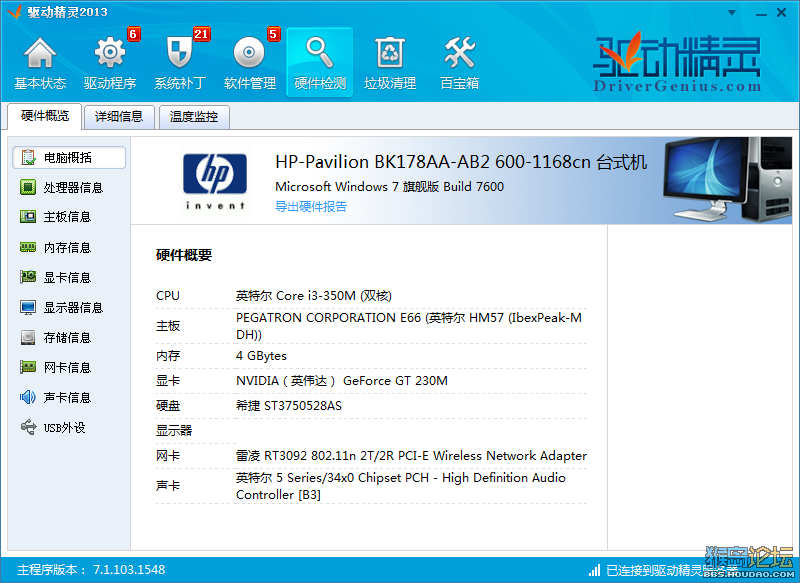
Task: Click the connection signal bars icon
Action: [x=594, y=570]
